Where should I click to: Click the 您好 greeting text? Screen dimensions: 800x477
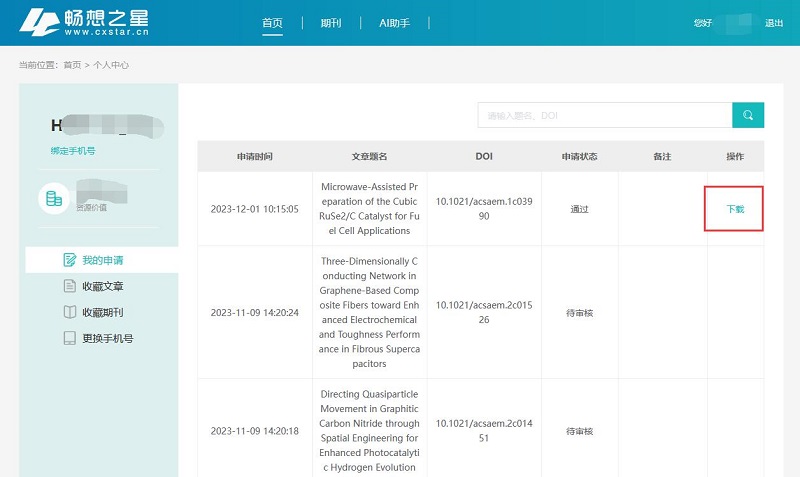click(703, 23)
